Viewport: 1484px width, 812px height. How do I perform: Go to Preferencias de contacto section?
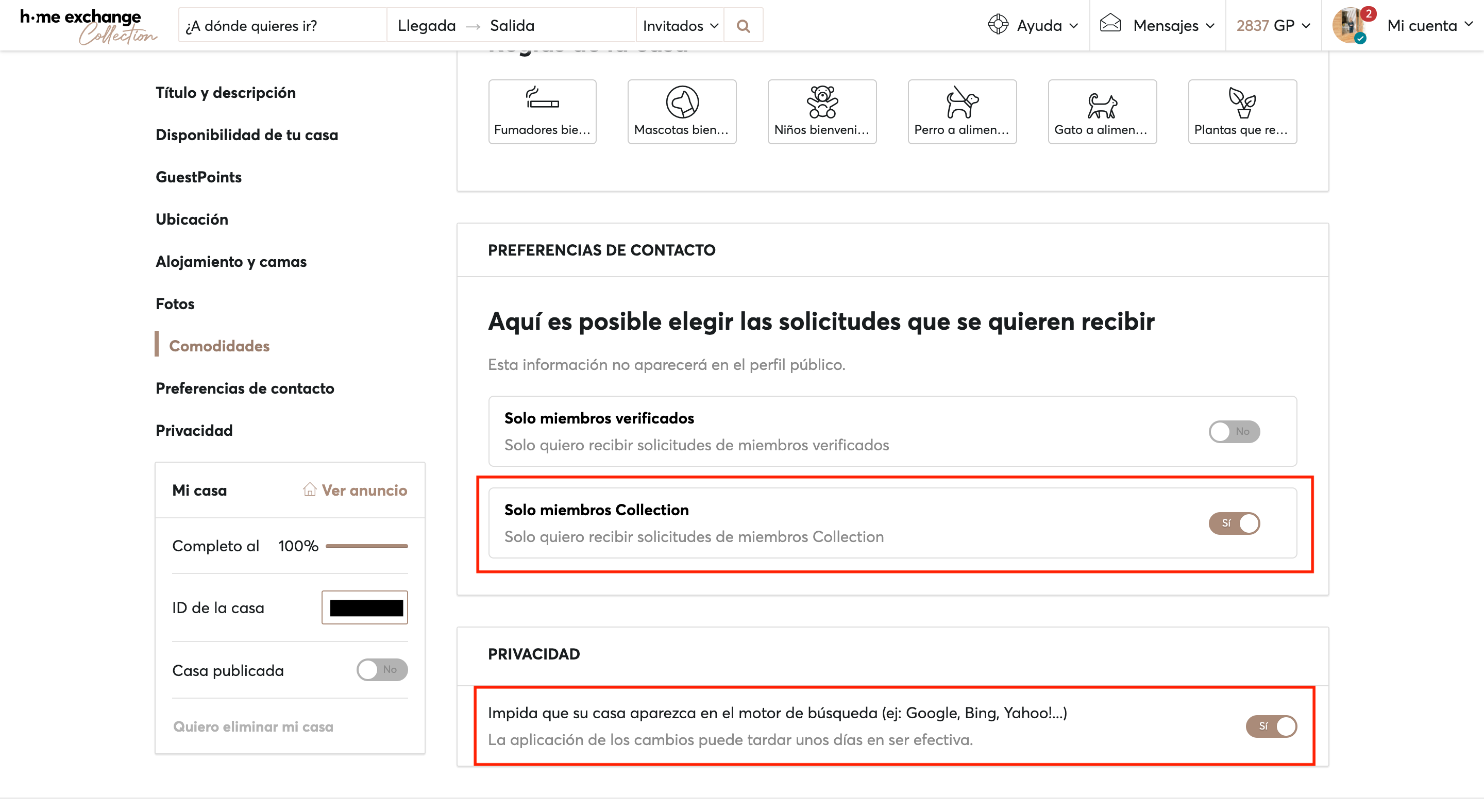[244, 388]
